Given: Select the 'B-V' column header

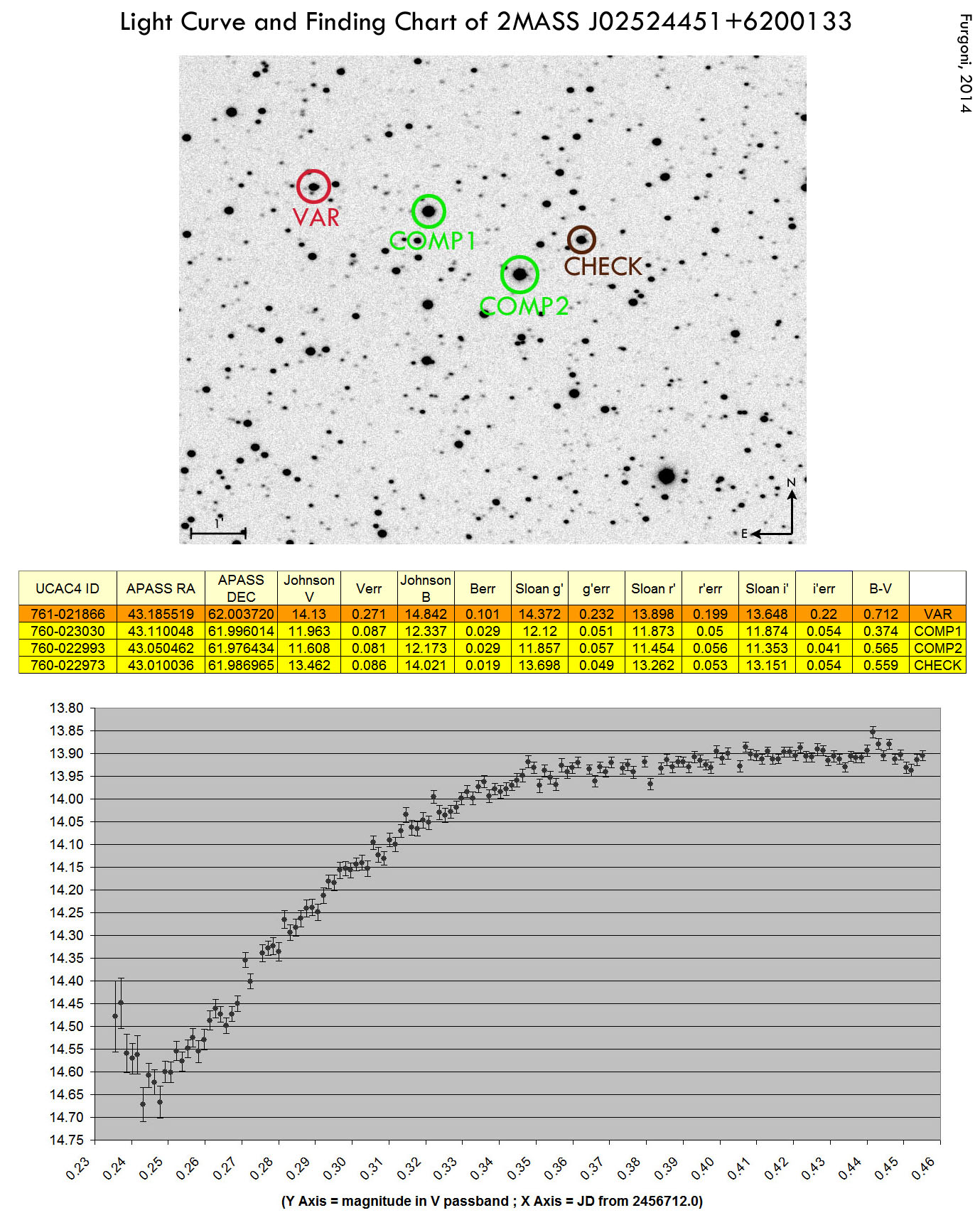Looking at the screenshot, I should (881, 588).
